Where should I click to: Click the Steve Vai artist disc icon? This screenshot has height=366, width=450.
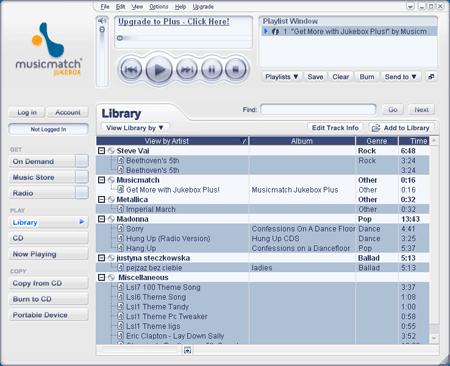(x=111, y=151)
